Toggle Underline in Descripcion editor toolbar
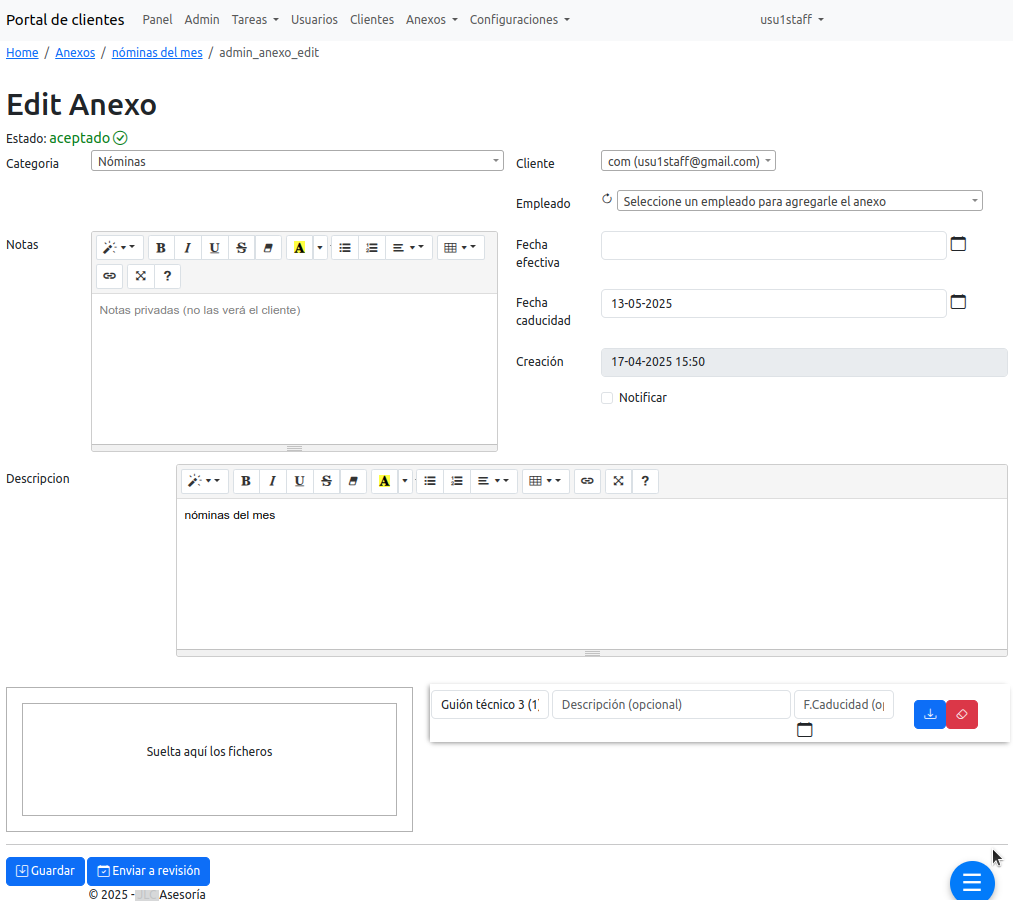This screenshot has width=1014, height=902. [299, 481]
